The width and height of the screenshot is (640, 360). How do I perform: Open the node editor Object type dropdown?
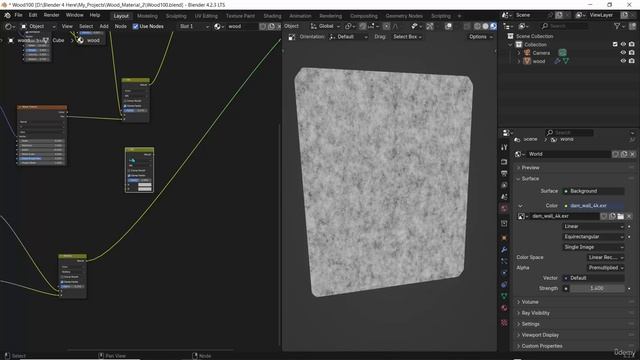[x=38, y=27]
